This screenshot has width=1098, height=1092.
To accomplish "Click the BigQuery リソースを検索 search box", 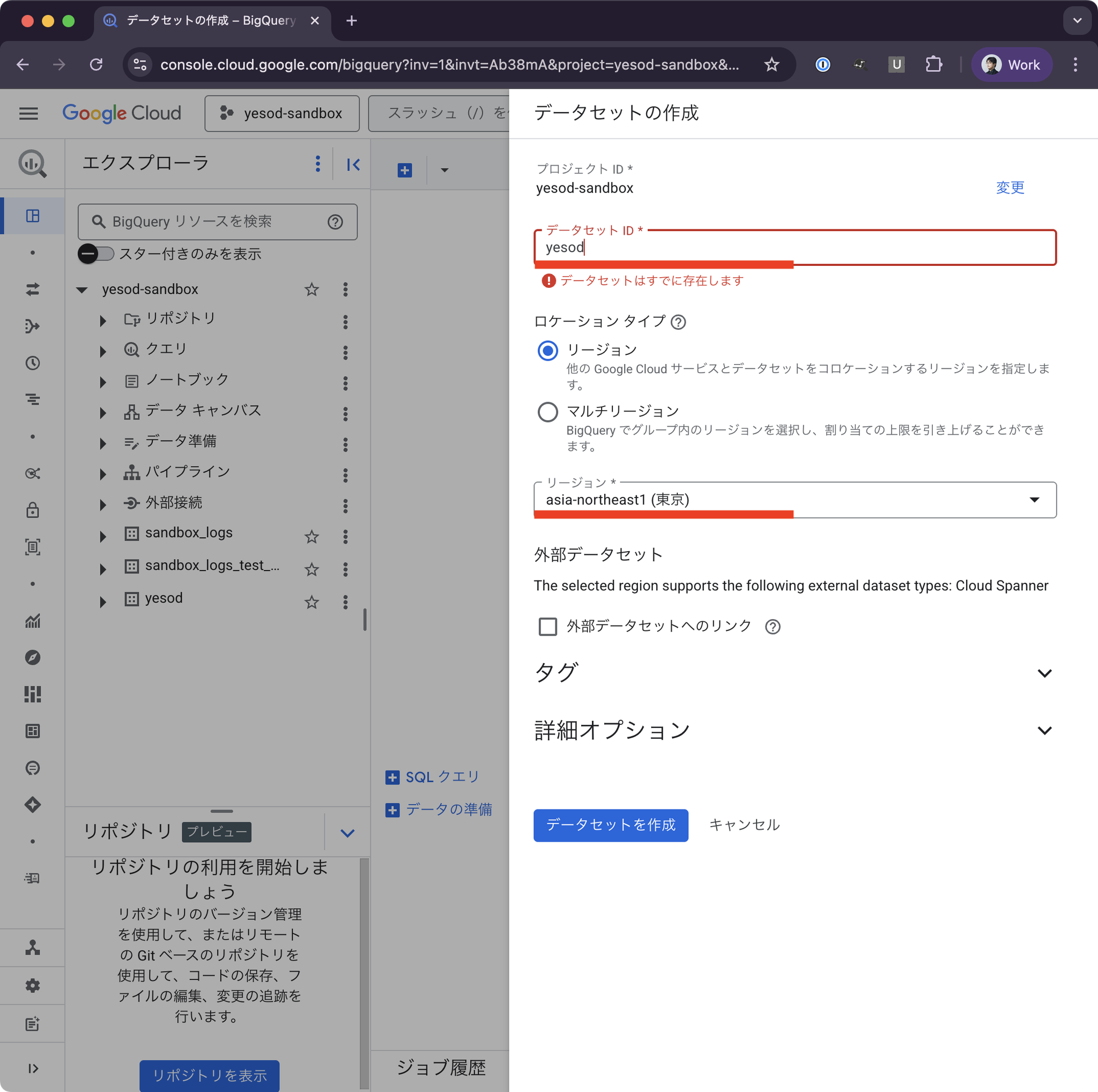I will point(217,221).
